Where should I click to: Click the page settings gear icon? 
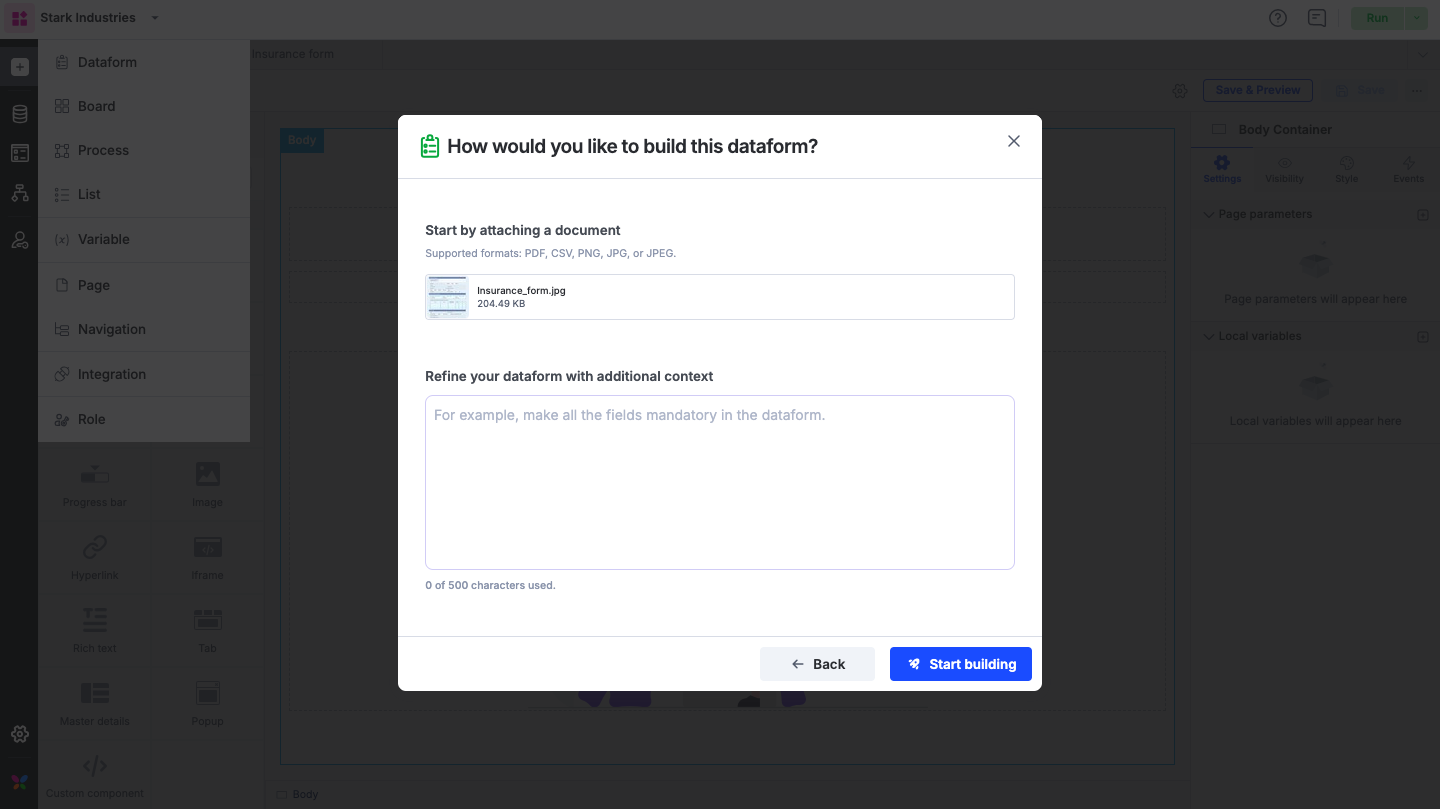pyautogui.click(x=1180, y=91)
